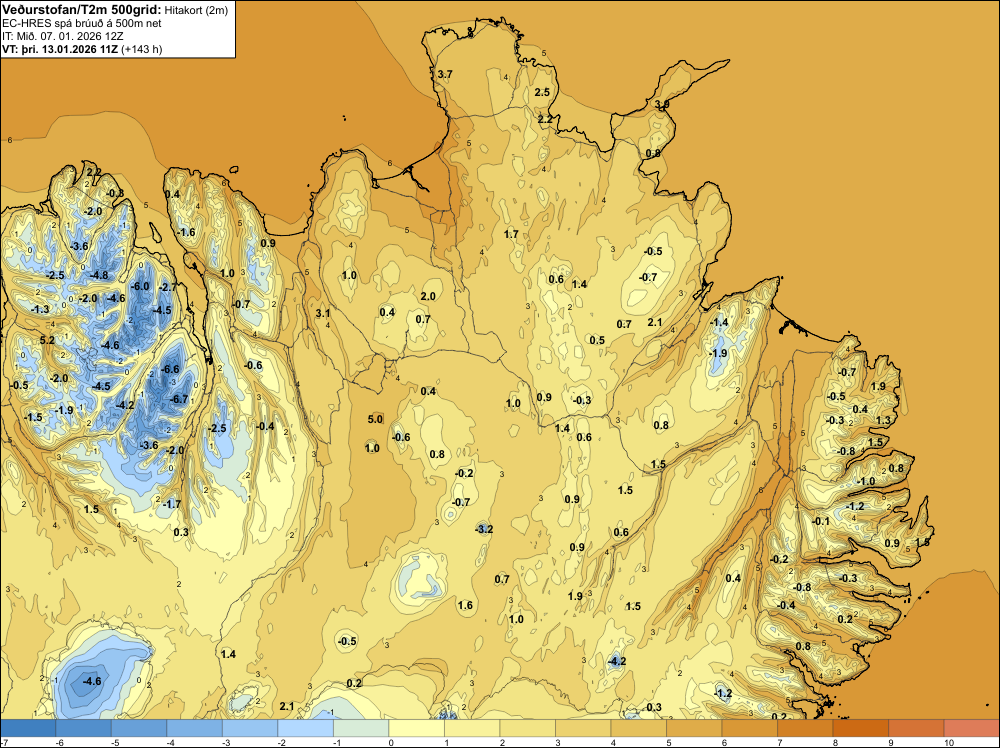Click the 'IT: Mið. 07. 01. 2026 12Z' line
The image size is (1000, 748).
63,36
